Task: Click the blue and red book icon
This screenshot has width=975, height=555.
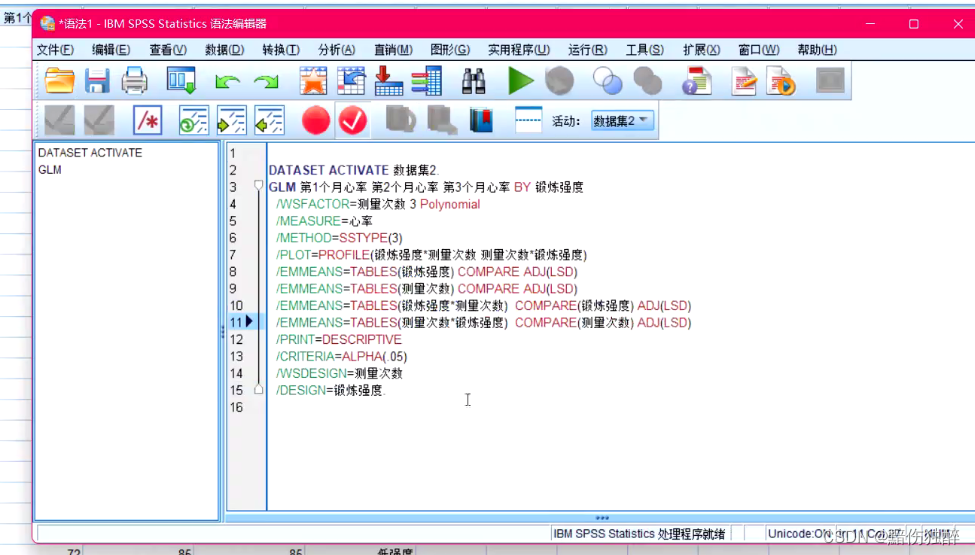Action: click(x=481, y=120)
